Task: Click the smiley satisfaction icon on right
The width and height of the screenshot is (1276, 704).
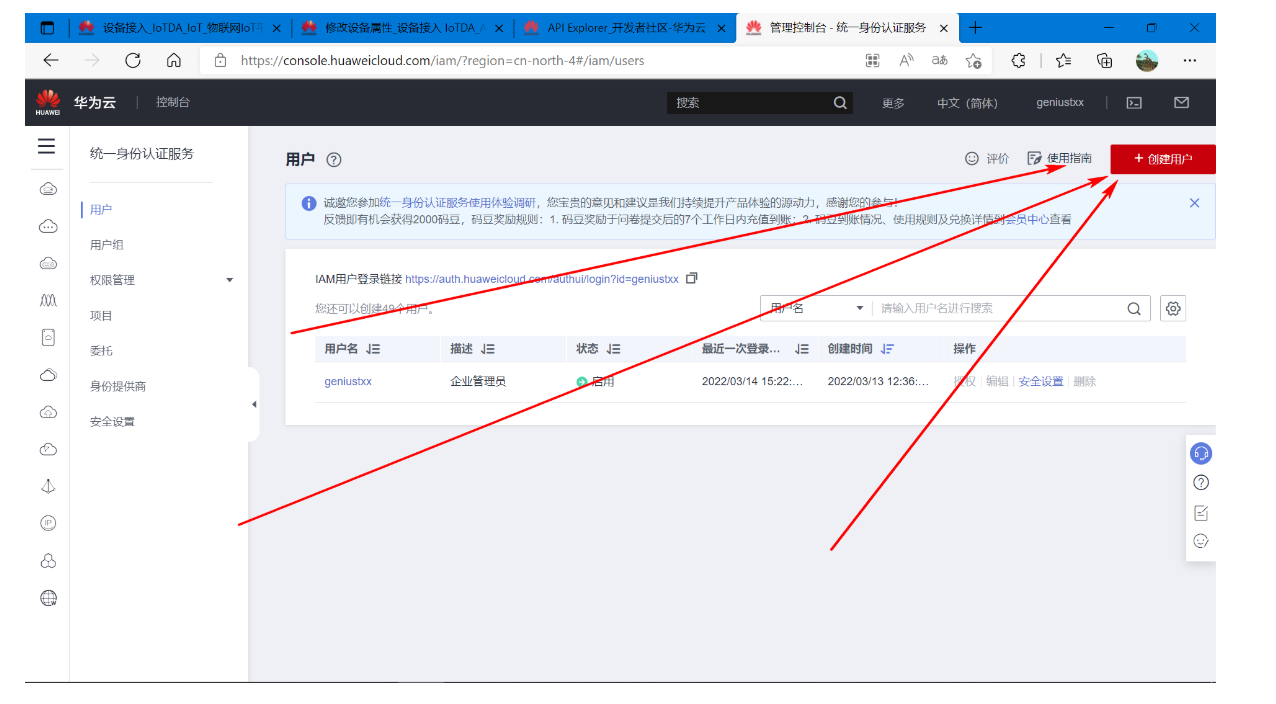Action: point(1201,541)
